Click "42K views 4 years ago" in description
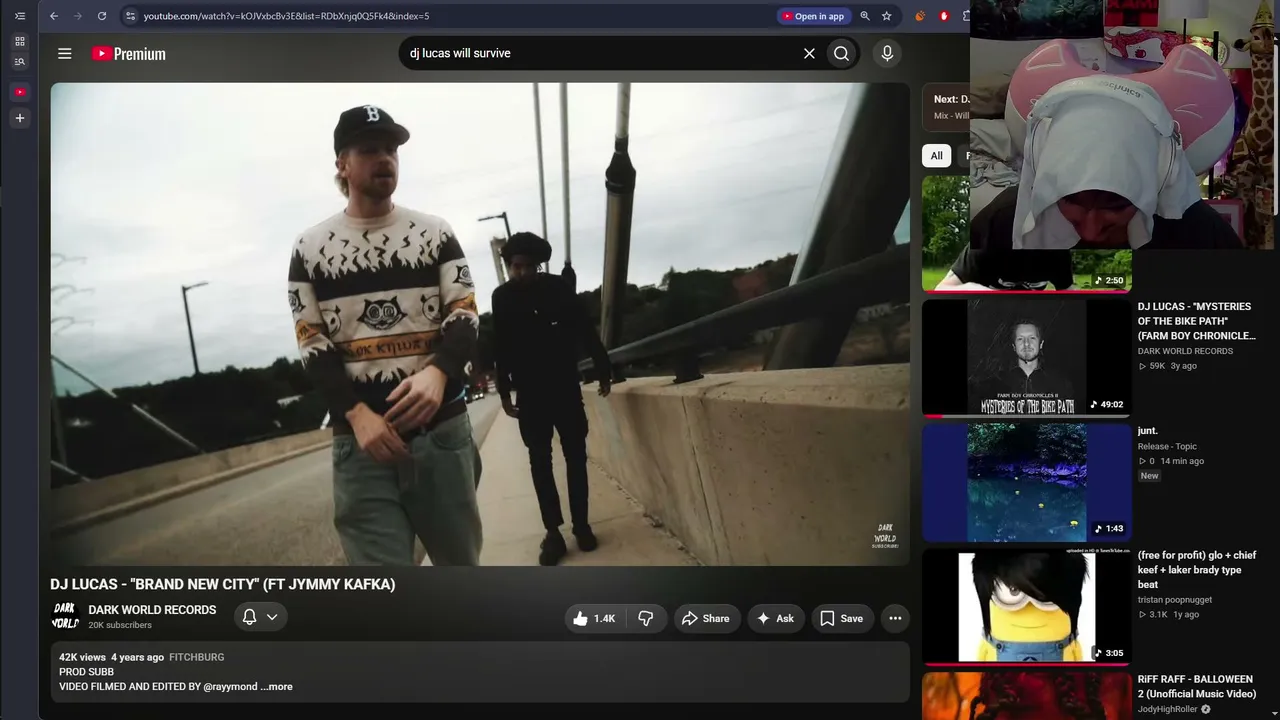Image resolution: width=1280 pixels, height=720 pixels. 111,657
